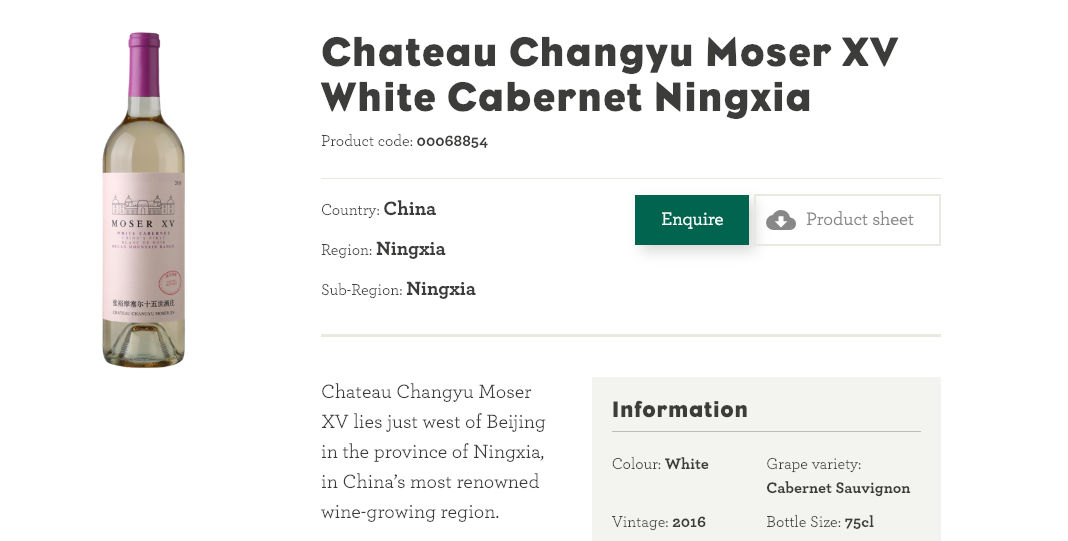Click the purple capsule on the bottle
This screenshot has height=541, width=1068.
point(144,65)
